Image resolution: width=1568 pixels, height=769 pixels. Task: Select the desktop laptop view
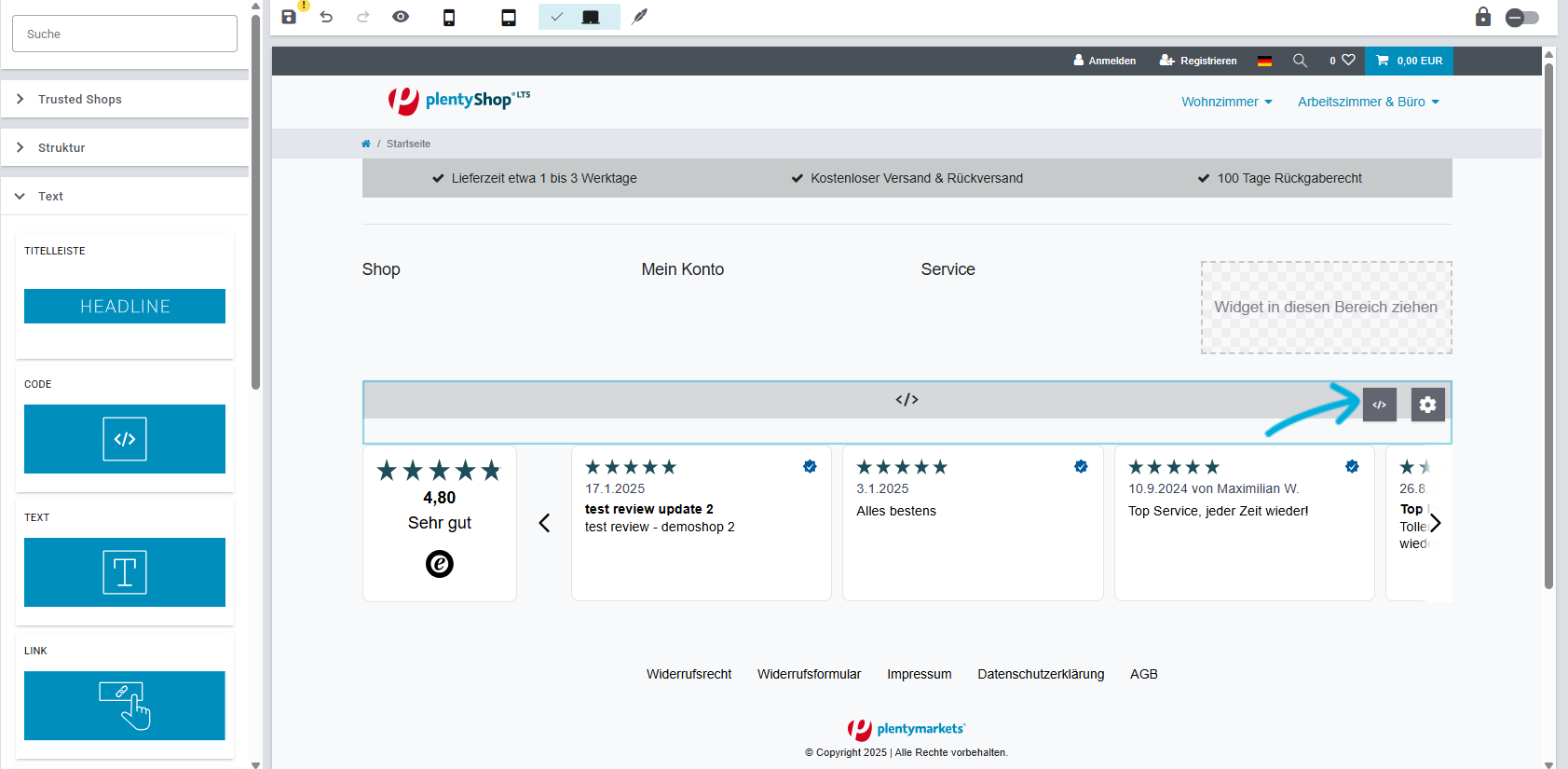click(x=591, y=17)
